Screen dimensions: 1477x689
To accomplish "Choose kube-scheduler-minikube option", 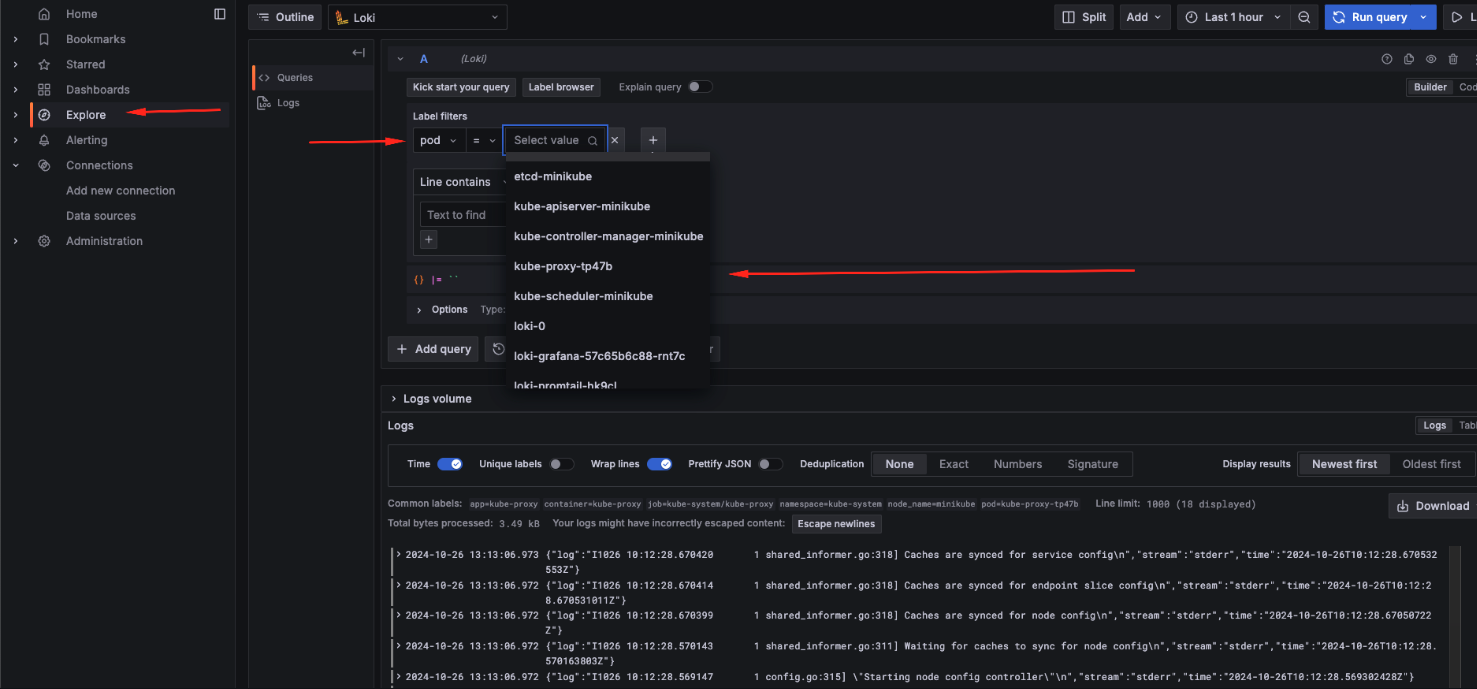I will pyautogui.click(x=608, y=296).
